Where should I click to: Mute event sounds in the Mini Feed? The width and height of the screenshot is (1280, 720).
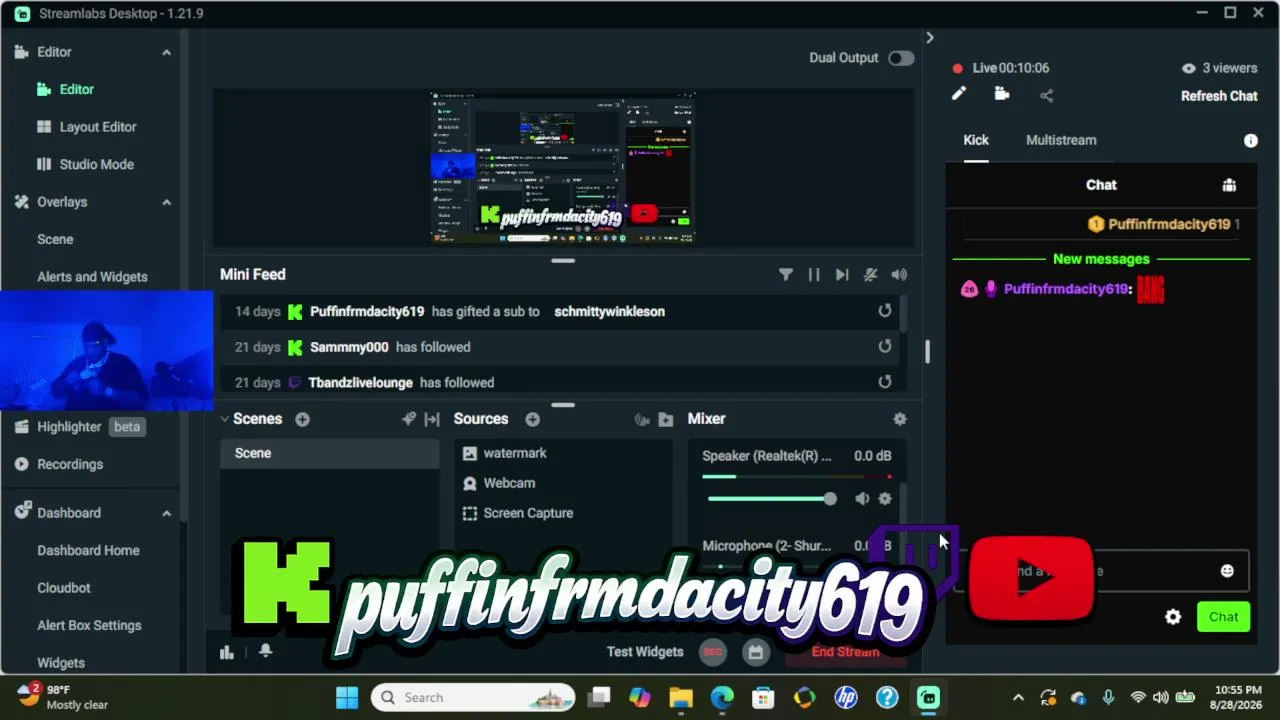pyautogui.click(x=871, y=275)
